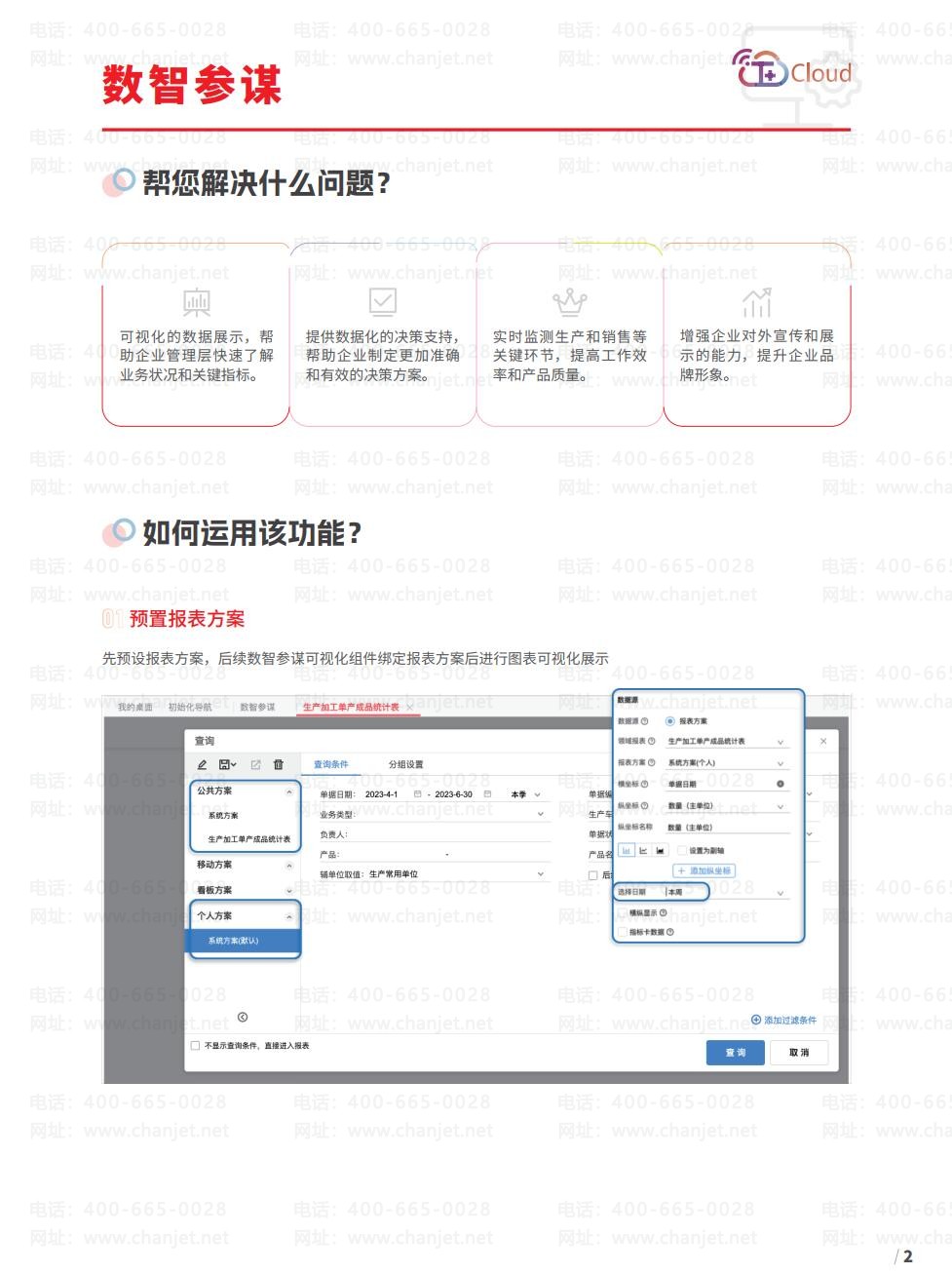The height and width of the screenshot is (1274, 952).
Task: Click the collapse sidebar left-arrow circle icon
Action: pyautogui.click(x=243, y=1017)
